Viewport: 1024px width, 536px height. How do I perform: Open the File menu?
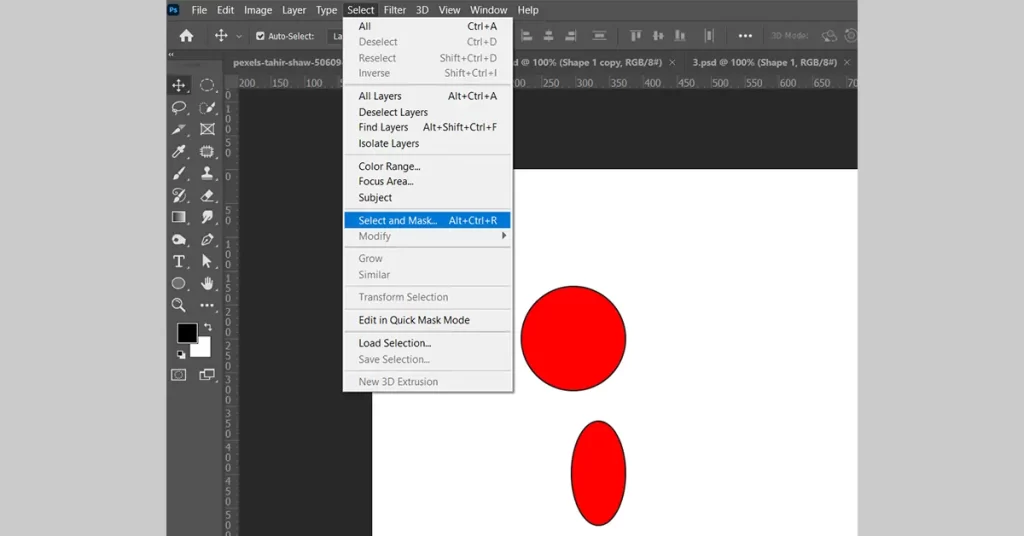[199, 10]
